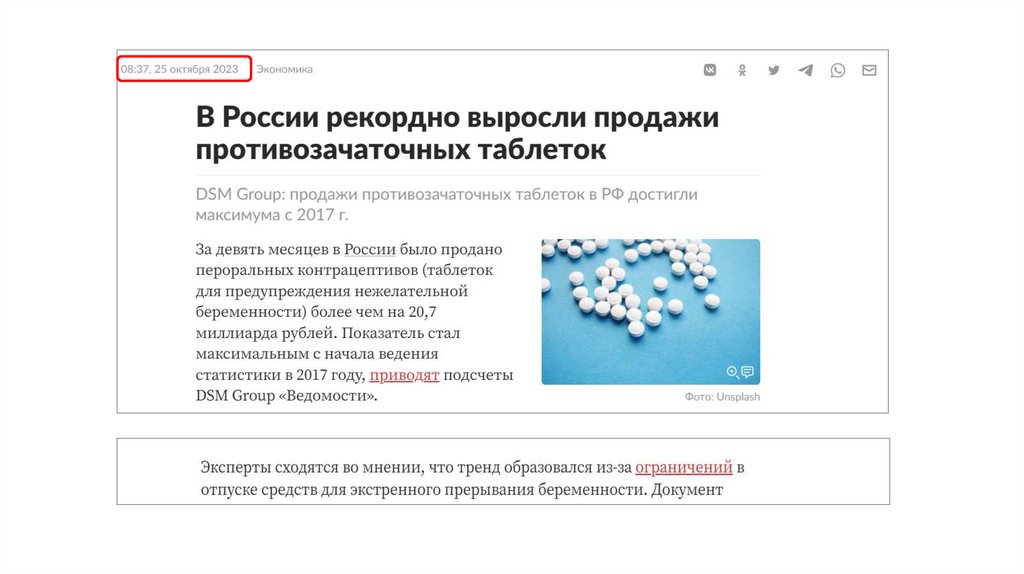This screenshot has width=1024, height=574.
Task: Share article via Telegram icon
Action: coord(805,70)
